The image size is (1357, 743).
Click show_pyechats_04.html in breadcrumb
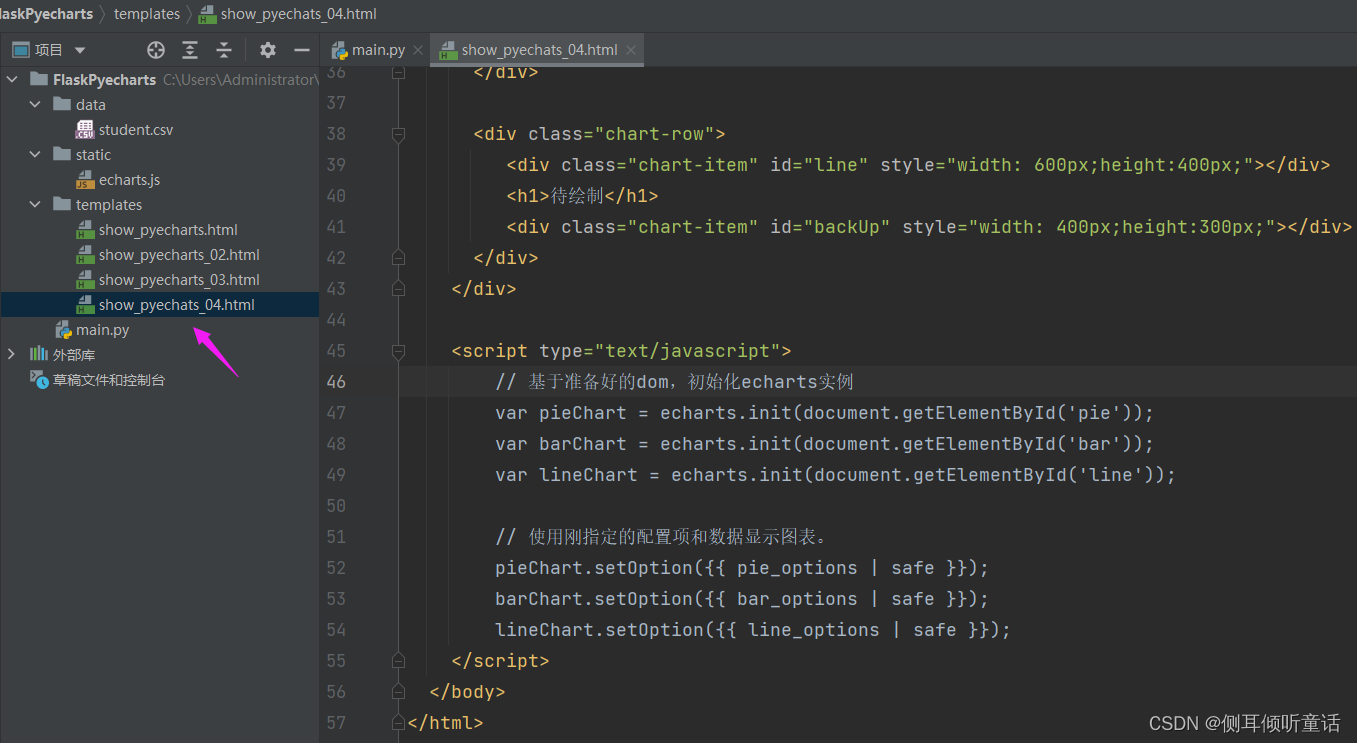(x=298, y=14)
